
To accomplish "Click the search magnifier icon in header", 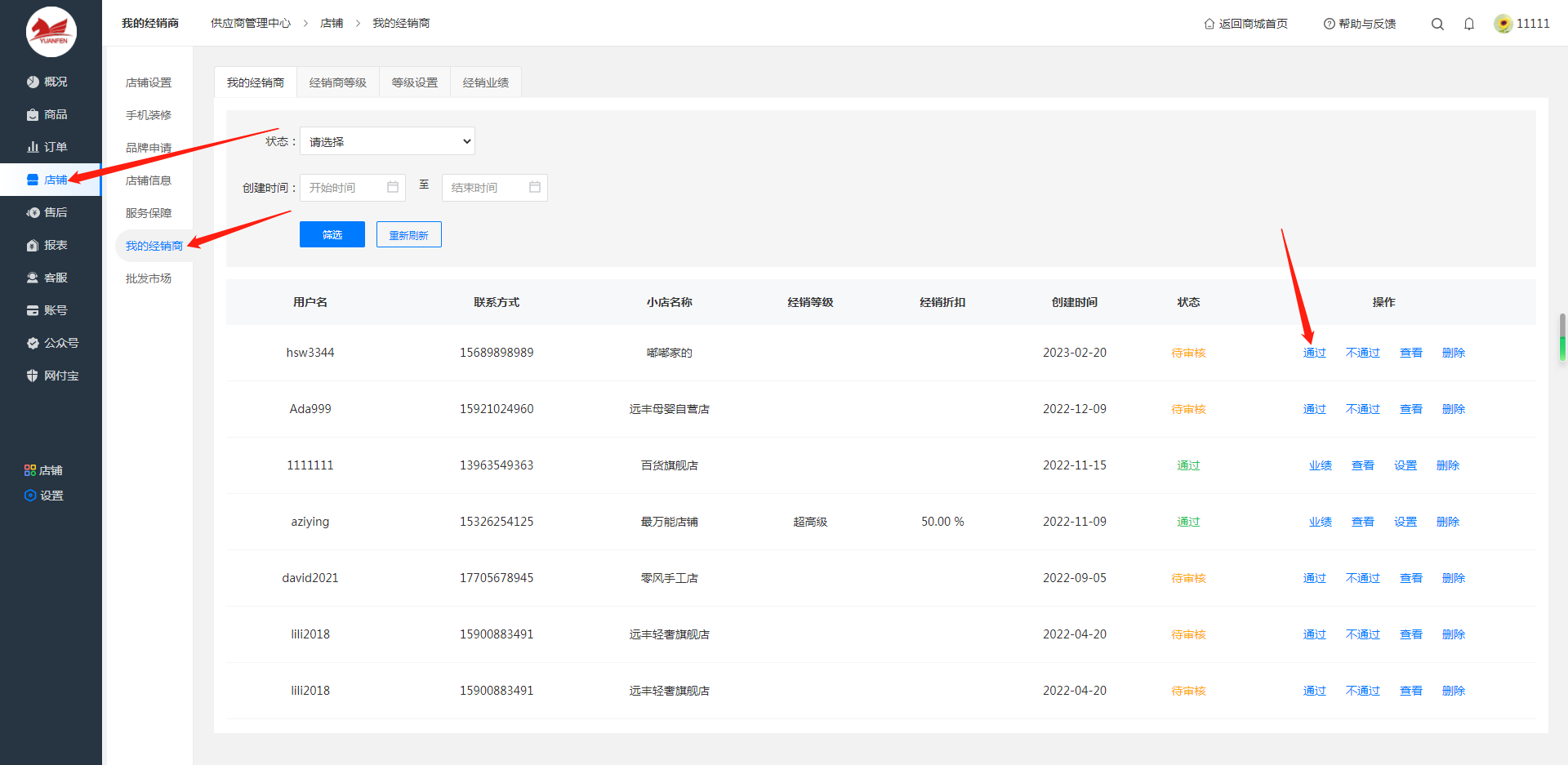I will [x=1437, y=24].
